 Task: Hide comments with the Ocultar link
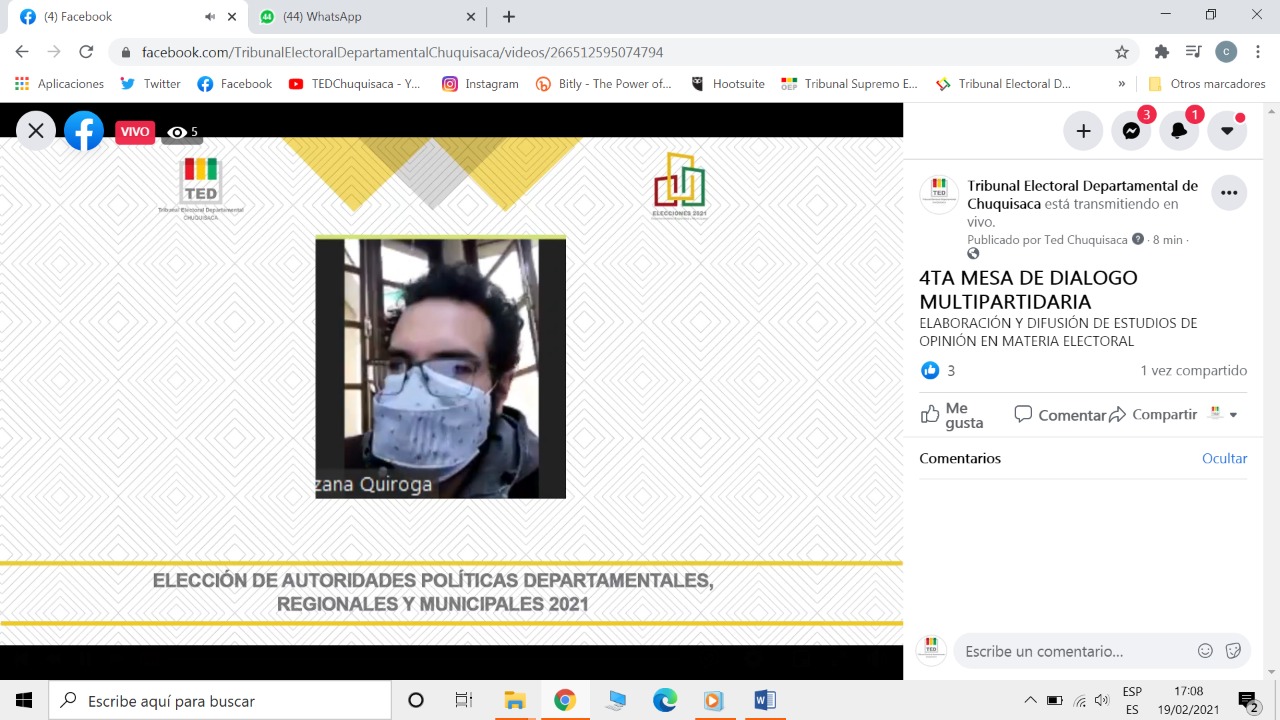tap(1224, 458)
